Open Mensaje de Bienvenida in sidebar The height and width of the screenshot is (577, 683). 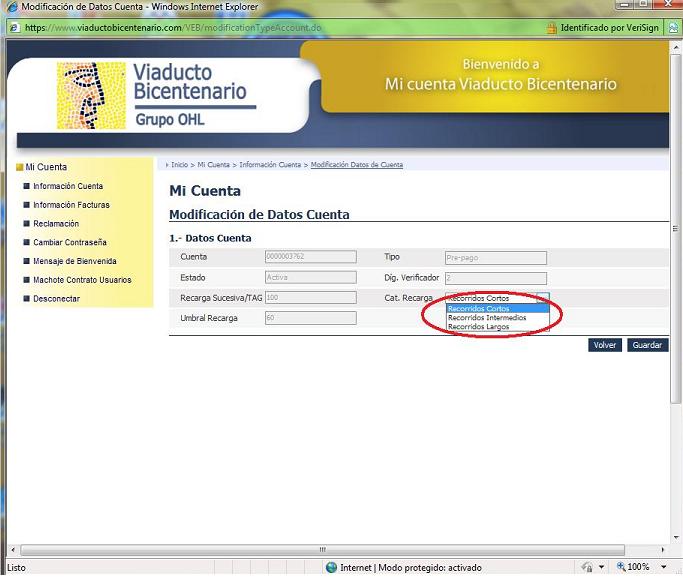(x=75, y=261)
